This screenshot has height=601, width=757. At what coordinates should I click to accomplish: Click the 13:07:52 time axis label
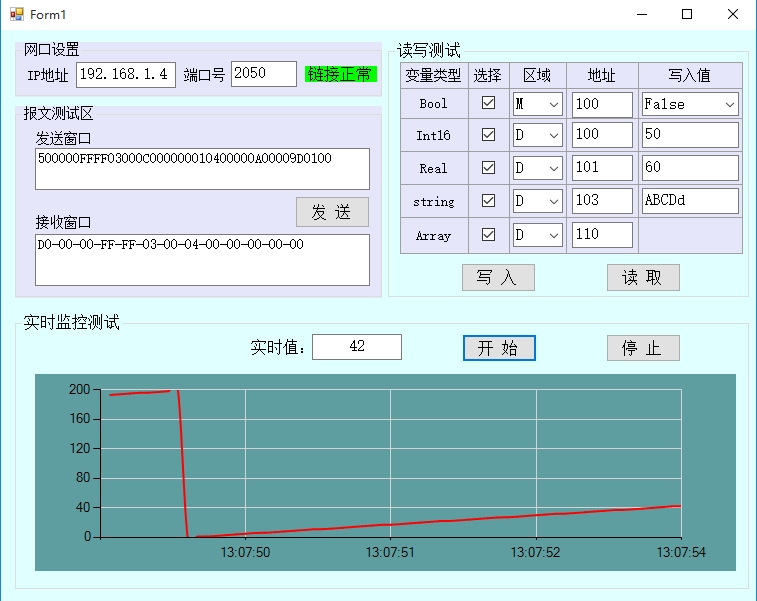[535, 552]
